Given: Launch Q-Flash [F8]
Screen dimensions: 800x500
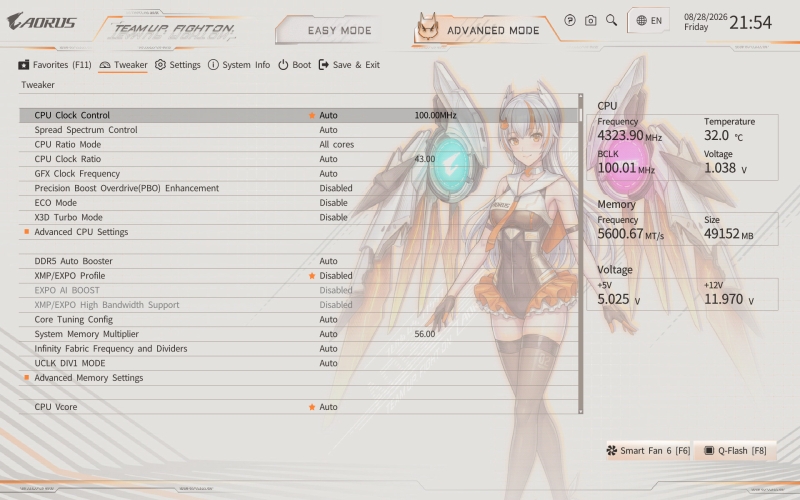Looking at the screenshot, I should [x=735, y=451].
